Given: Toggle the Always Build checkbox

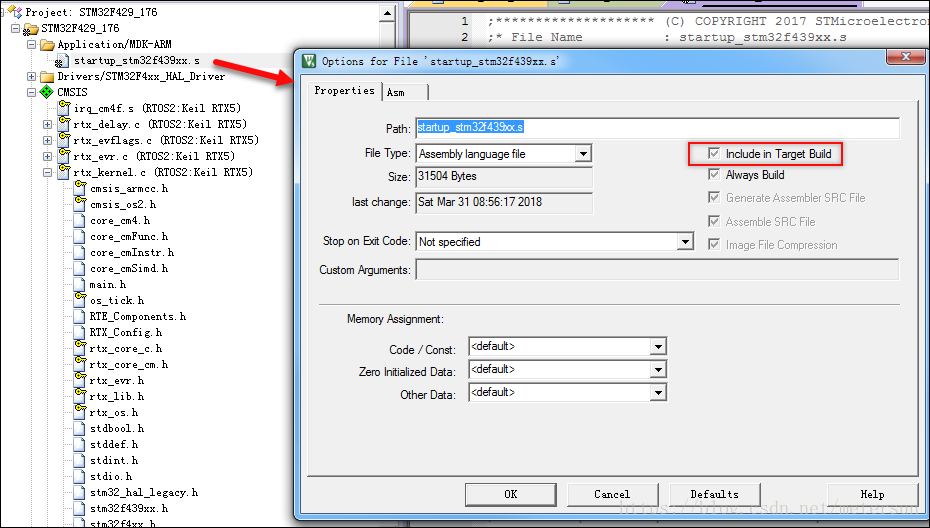Looking at the screenshot, I should tap(714, 174).
